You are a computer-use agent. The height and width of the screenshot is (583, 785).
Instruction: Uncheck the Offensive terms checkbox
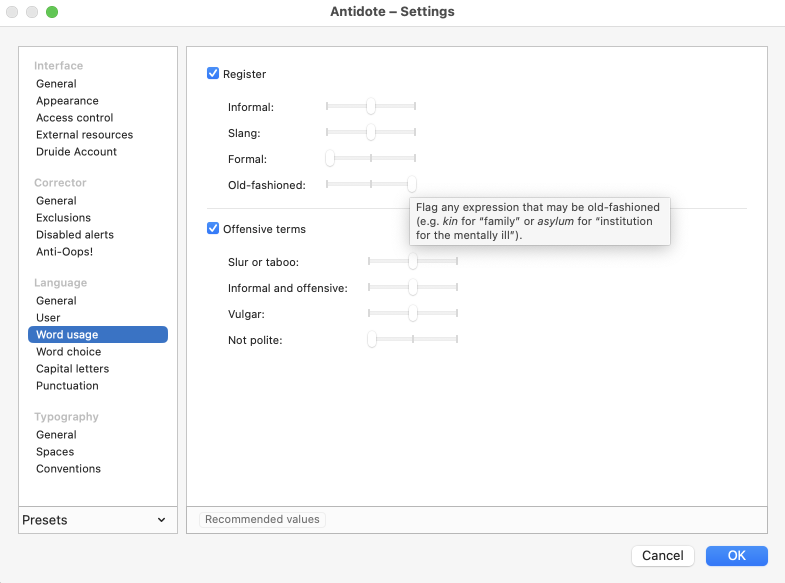pyautogui.click(x=213, y=229)
